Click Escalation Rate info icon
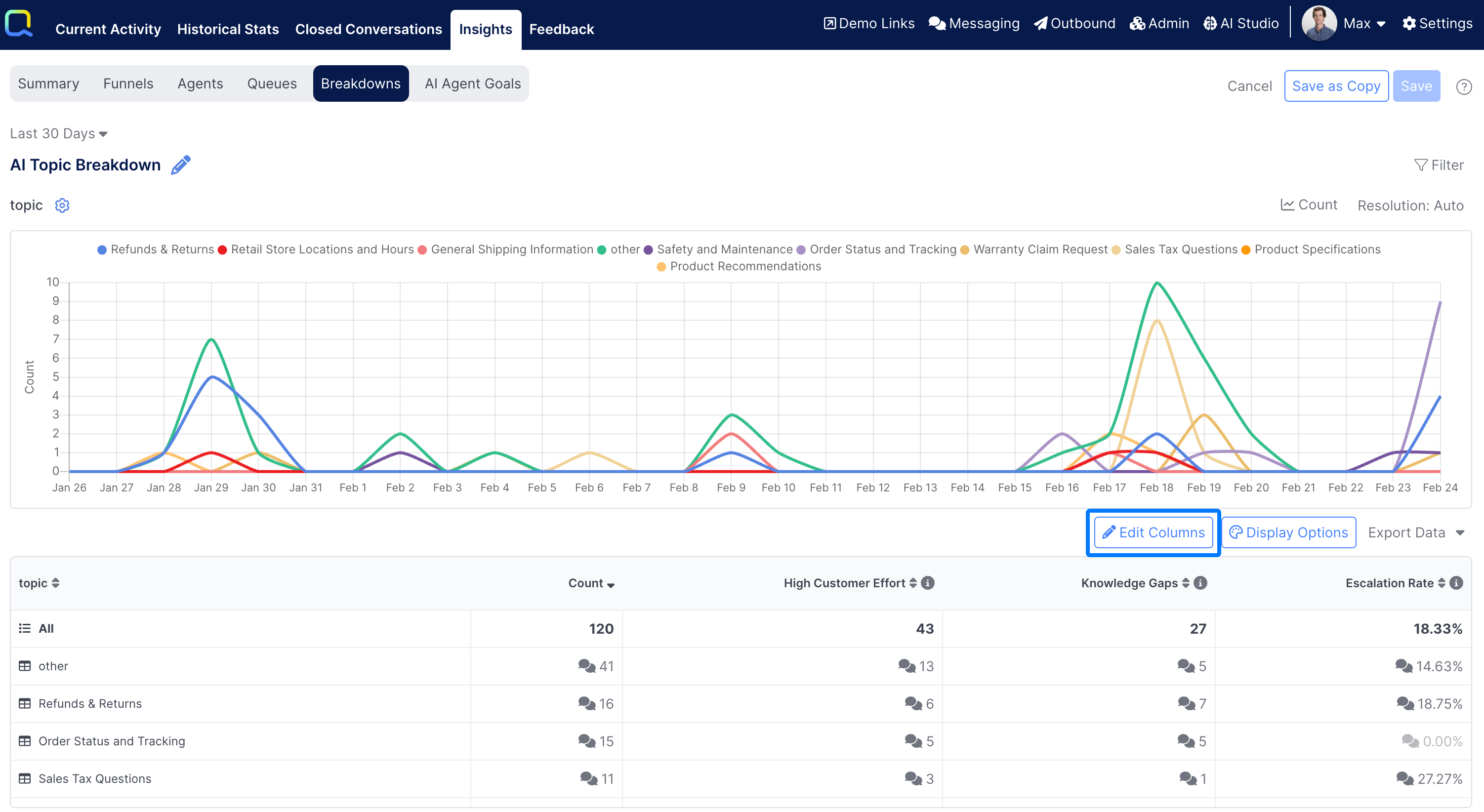This screenshot has width=1484, height=812. click(1456, 583)
